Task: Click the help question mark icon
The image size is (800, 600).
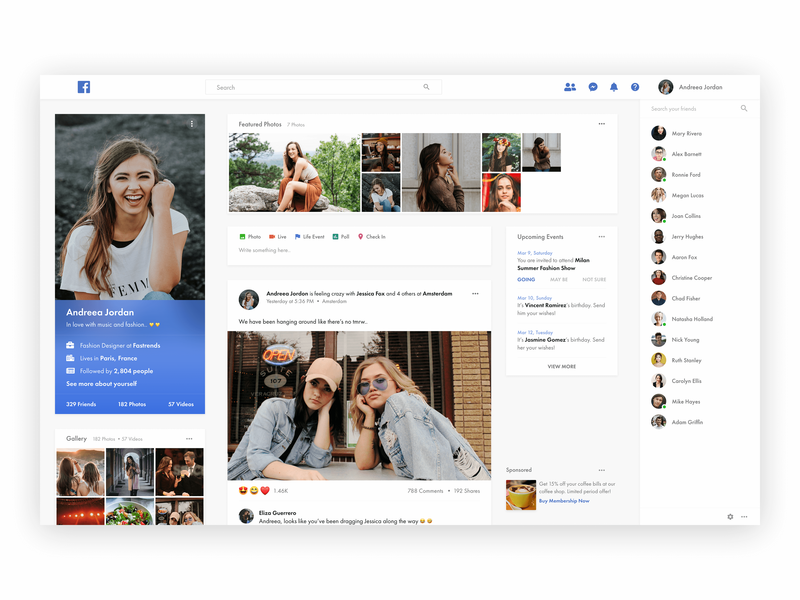Action: coord(635,87)
